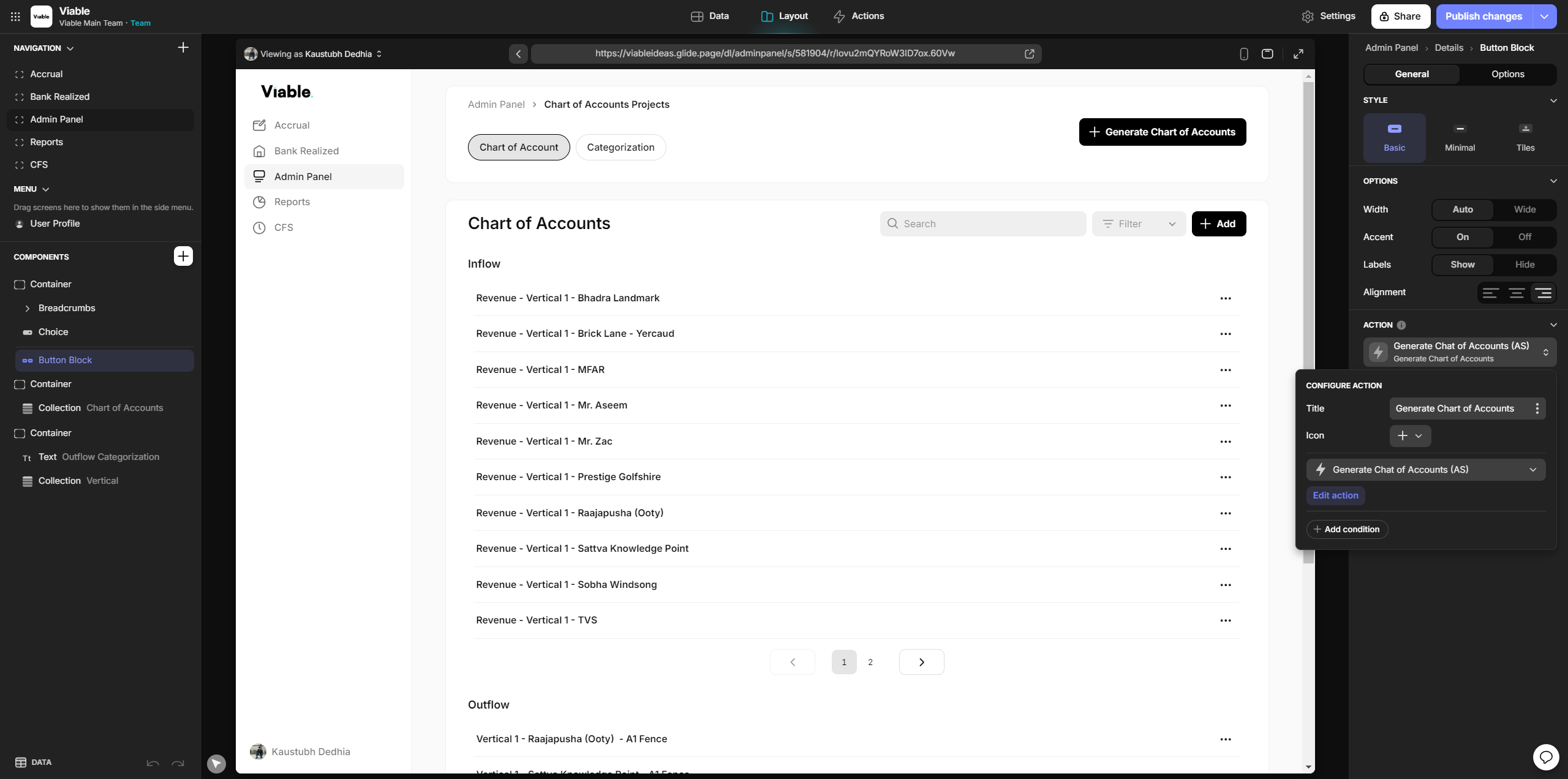The height and width of the screenshot is (779, 1568).
Task: Open menu for Mr. Zac row
Action: pyautogui.click(x=1225, y=442)
